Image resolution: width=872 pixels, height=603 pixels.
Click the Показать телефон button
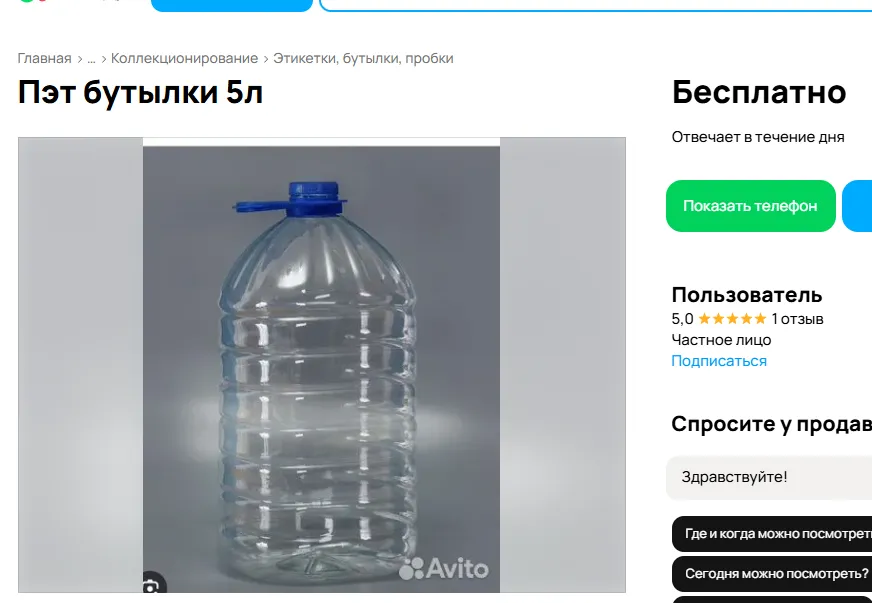click(751, 206)
